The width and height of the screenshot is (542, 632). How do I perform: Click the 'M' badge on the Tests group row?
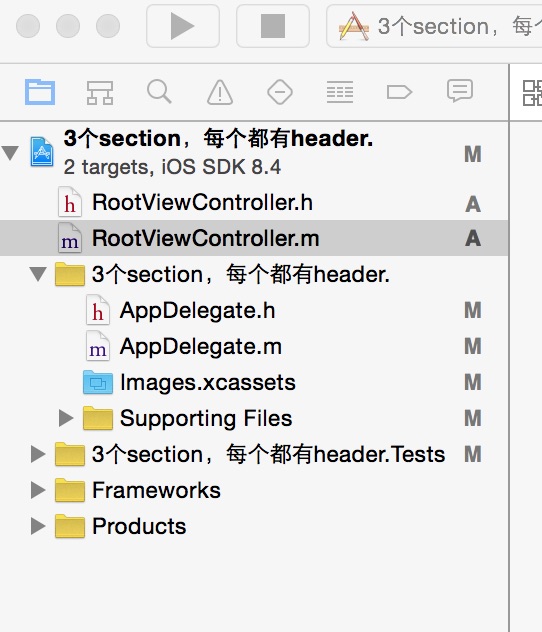473,454
